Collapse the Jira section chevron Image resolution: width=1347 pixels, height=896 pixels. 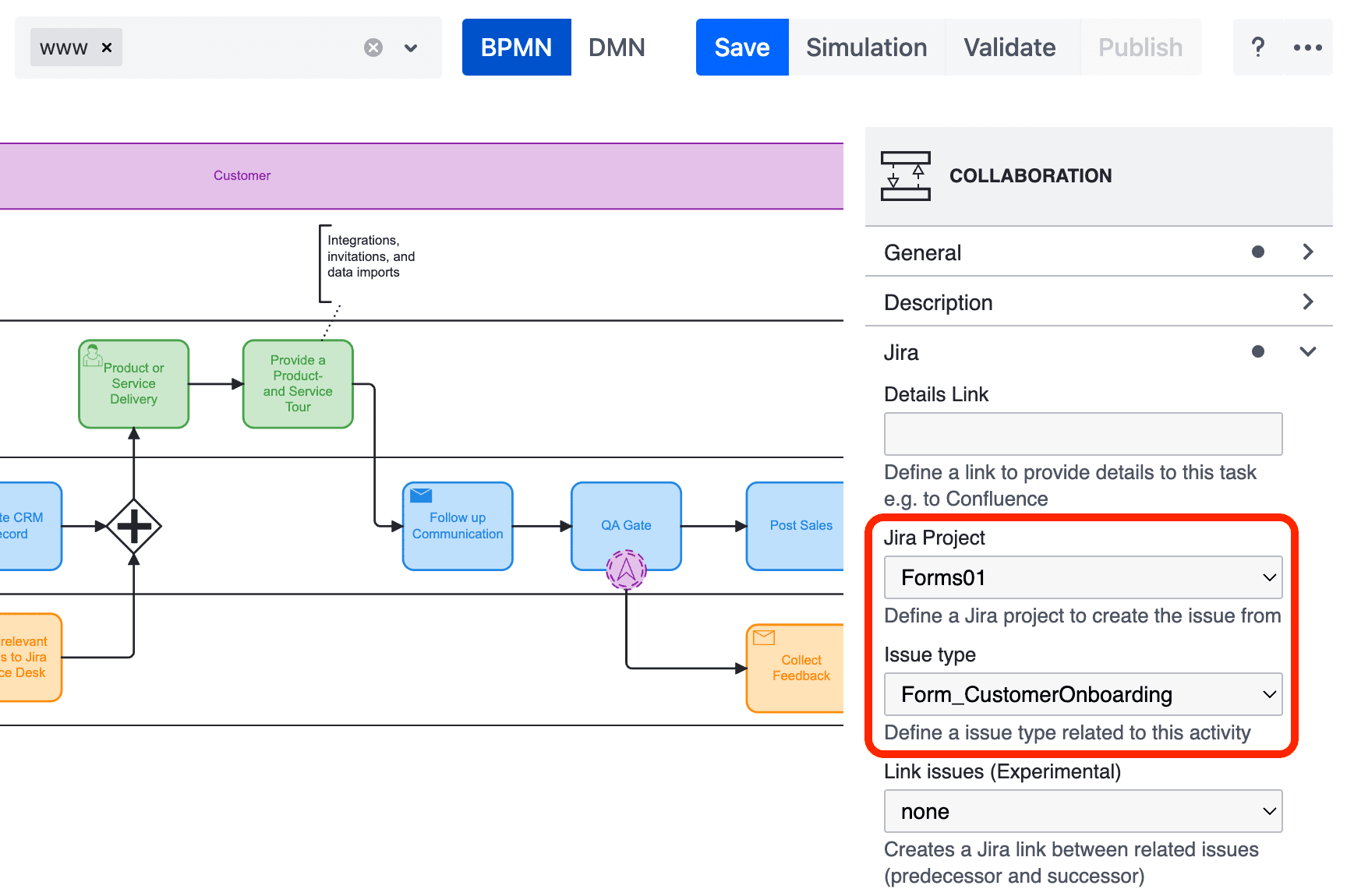[1307, 351]
